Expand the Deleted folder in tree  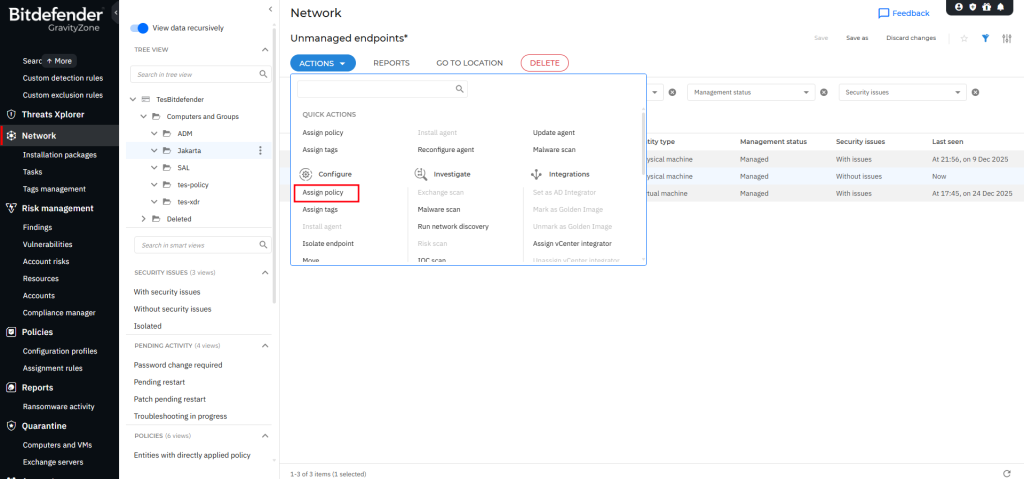(143, 218)
